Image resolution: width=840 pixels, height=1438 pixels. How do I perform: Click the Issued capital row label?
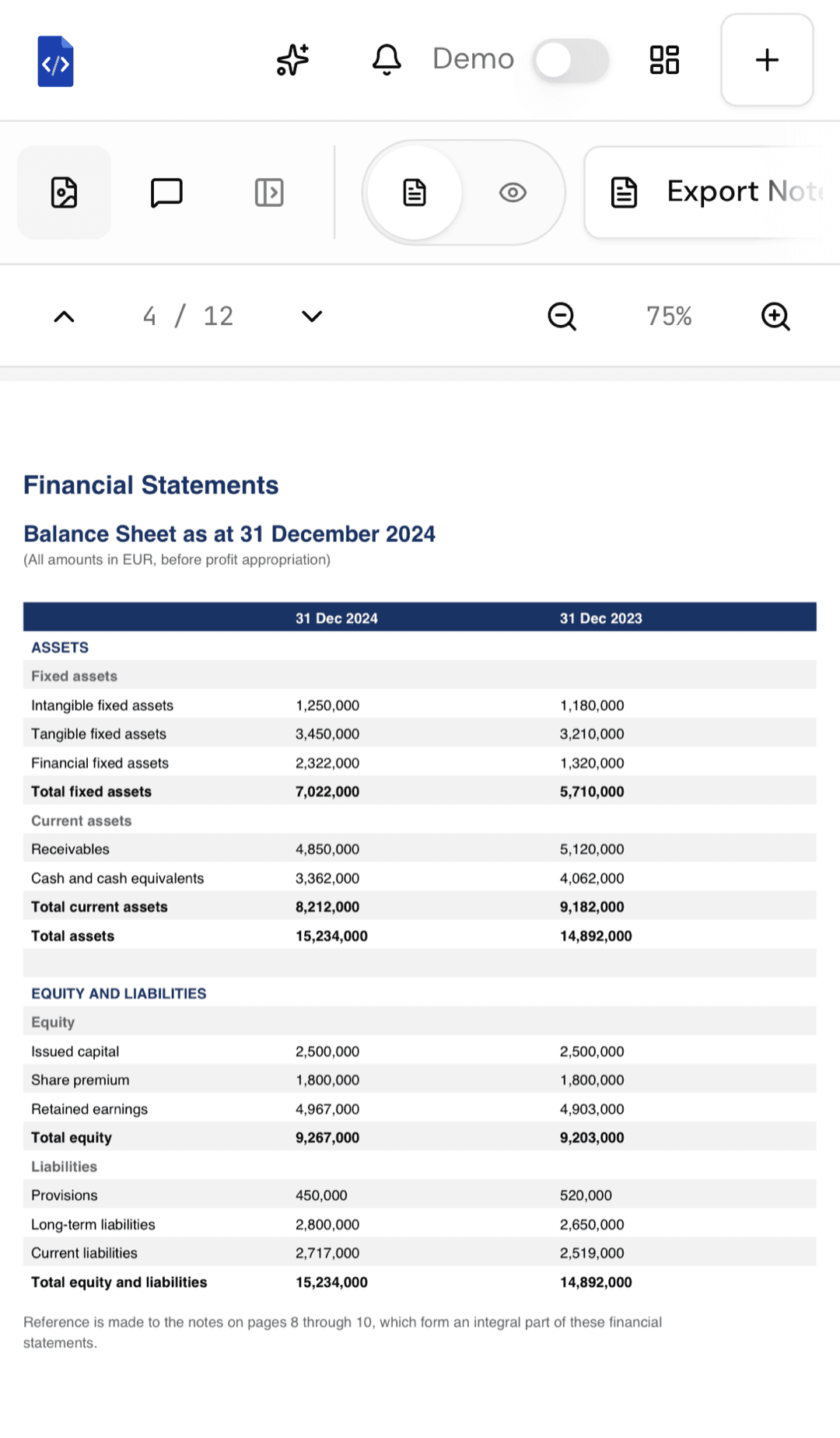[x=75, y=1051]
